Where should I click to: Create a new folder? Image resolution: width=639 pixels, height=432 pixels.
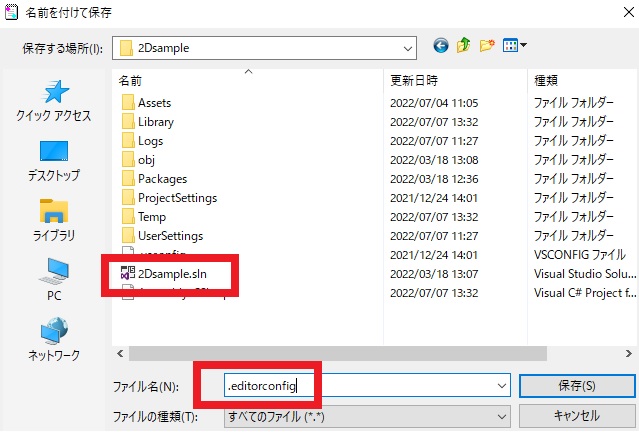click(x=487, y=46)
